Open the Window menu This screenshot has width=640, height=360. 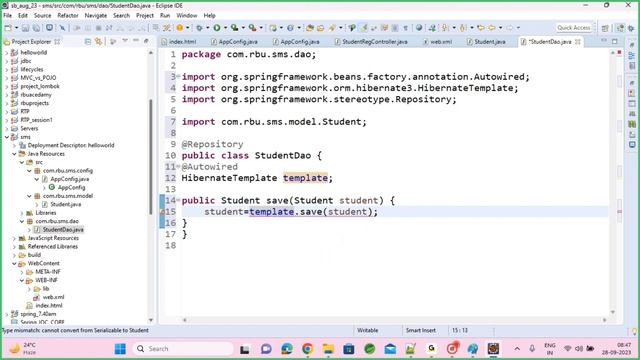tap(187, 16)
